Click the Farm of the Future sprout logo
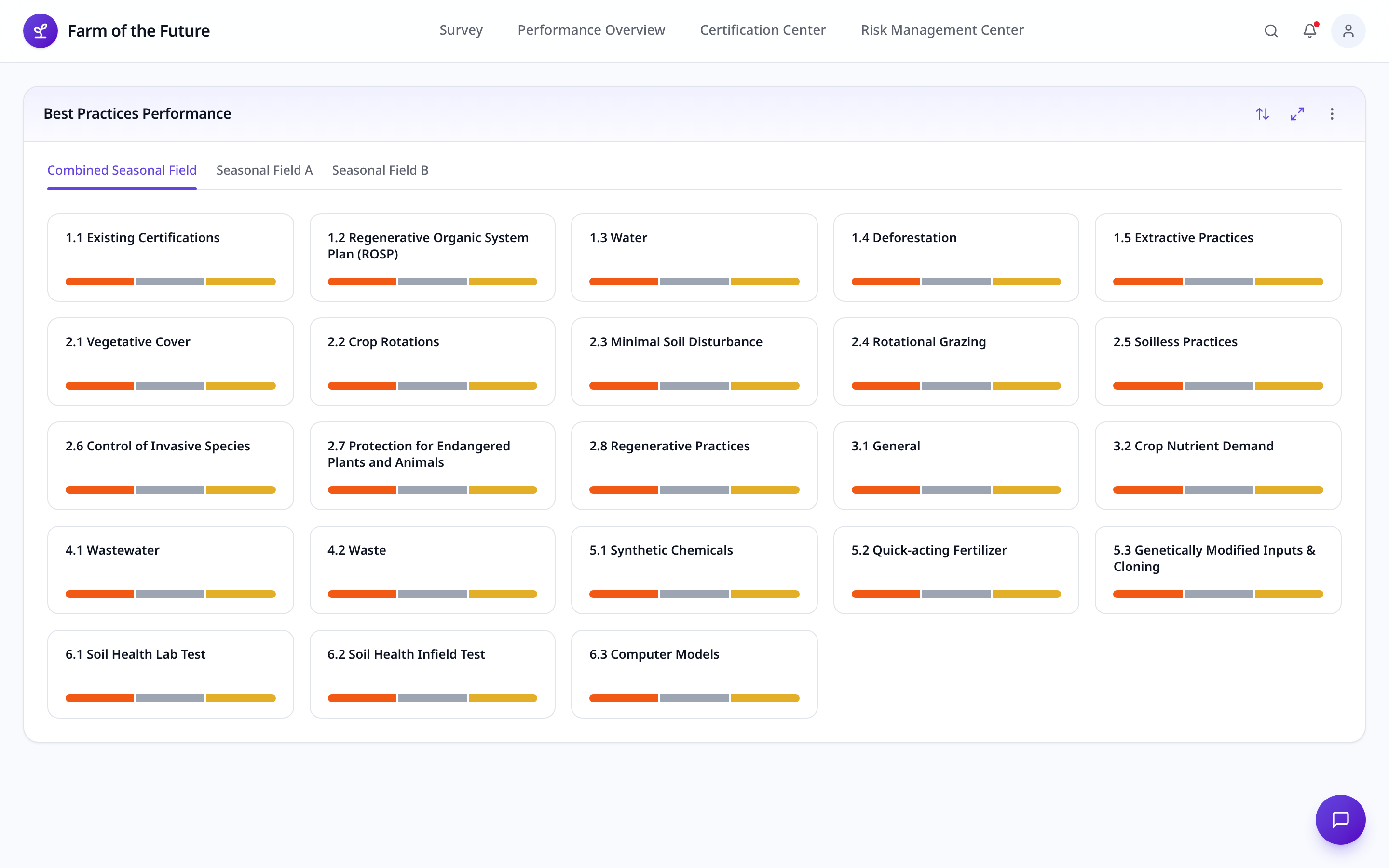 (40, 30)
